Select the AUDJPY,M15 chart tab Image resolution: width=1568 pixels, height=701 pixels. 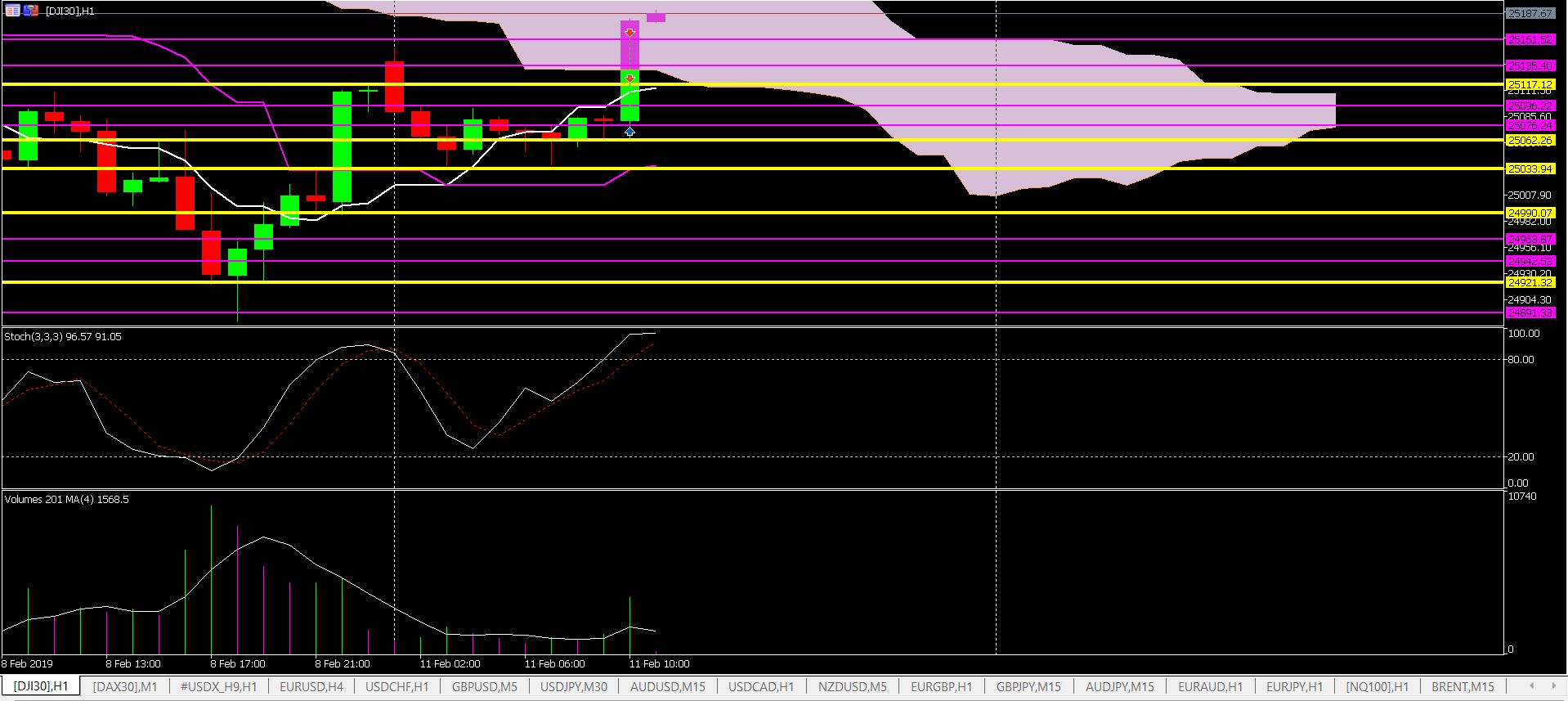(x=1120, y=686)
